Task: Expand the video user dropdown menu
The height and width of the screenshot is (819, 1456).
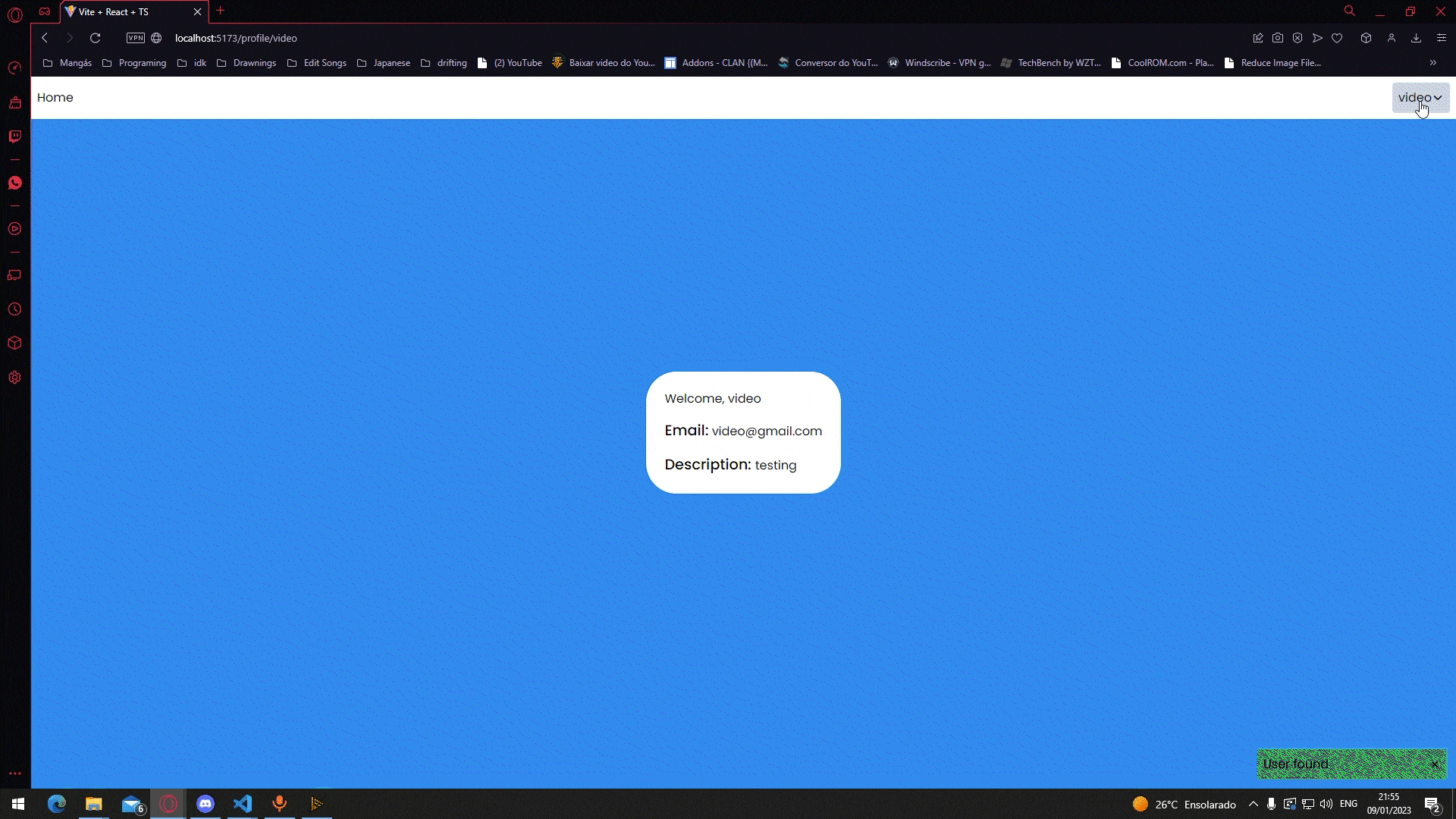Action: pyautogui.click(x=1420, y=98)
